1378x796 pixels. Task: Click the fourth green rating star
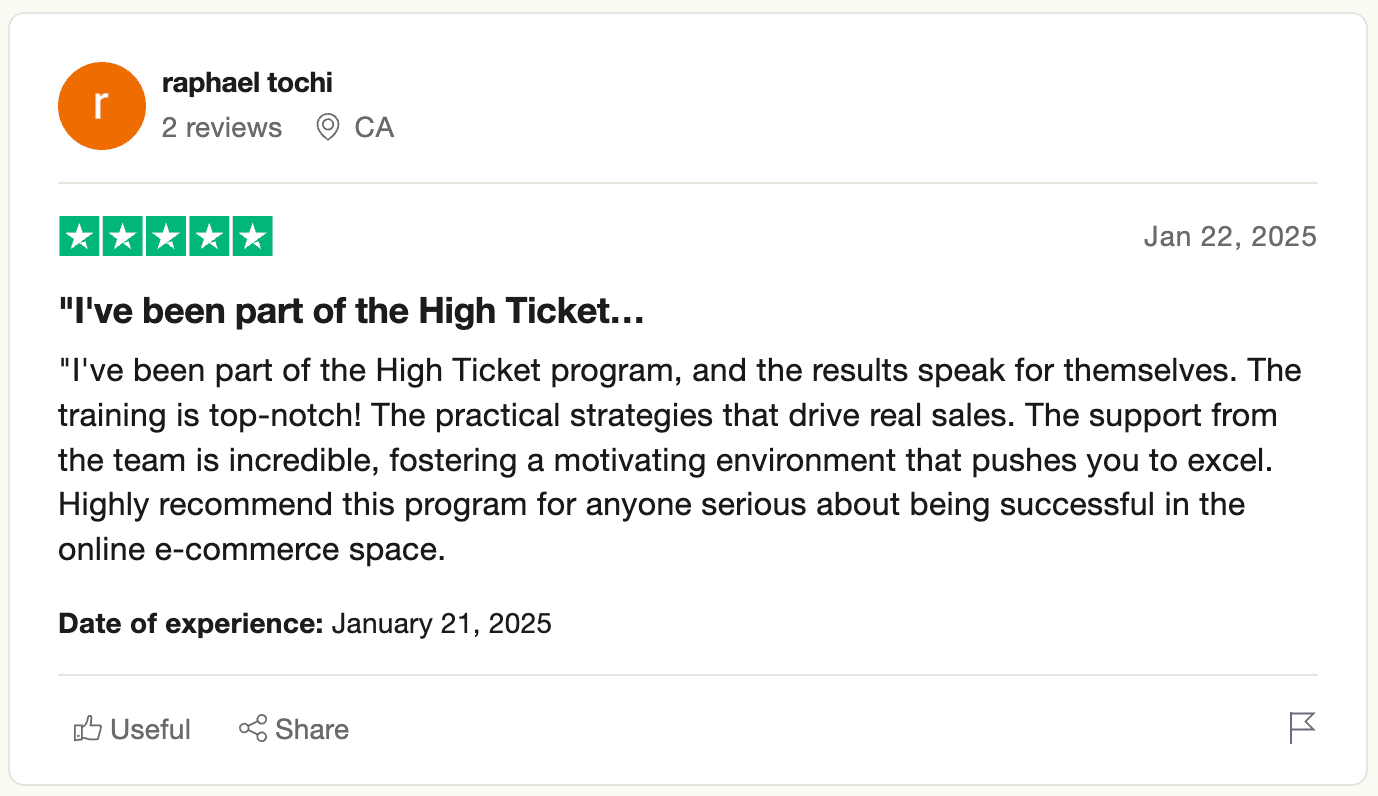coord(209,237)
